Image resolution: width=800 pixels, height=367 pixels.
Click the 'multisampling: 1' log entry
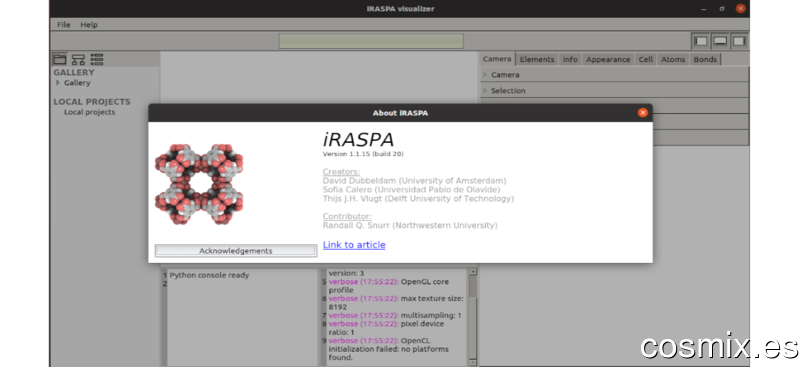coord(395,315)
